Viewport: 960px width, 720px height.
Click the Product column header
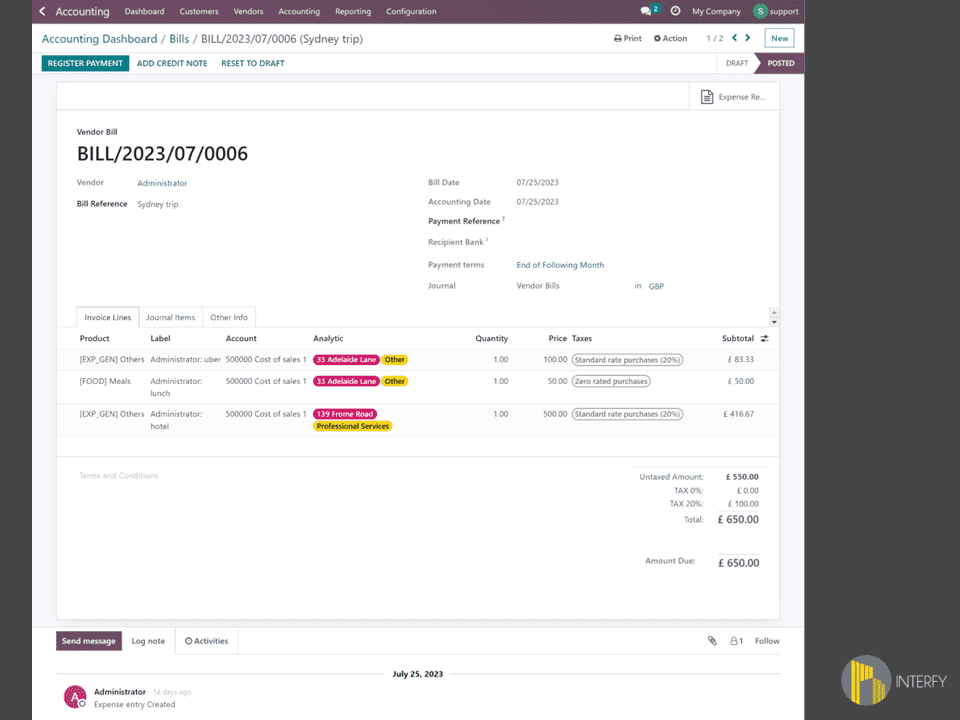click(x=94, y=338)
